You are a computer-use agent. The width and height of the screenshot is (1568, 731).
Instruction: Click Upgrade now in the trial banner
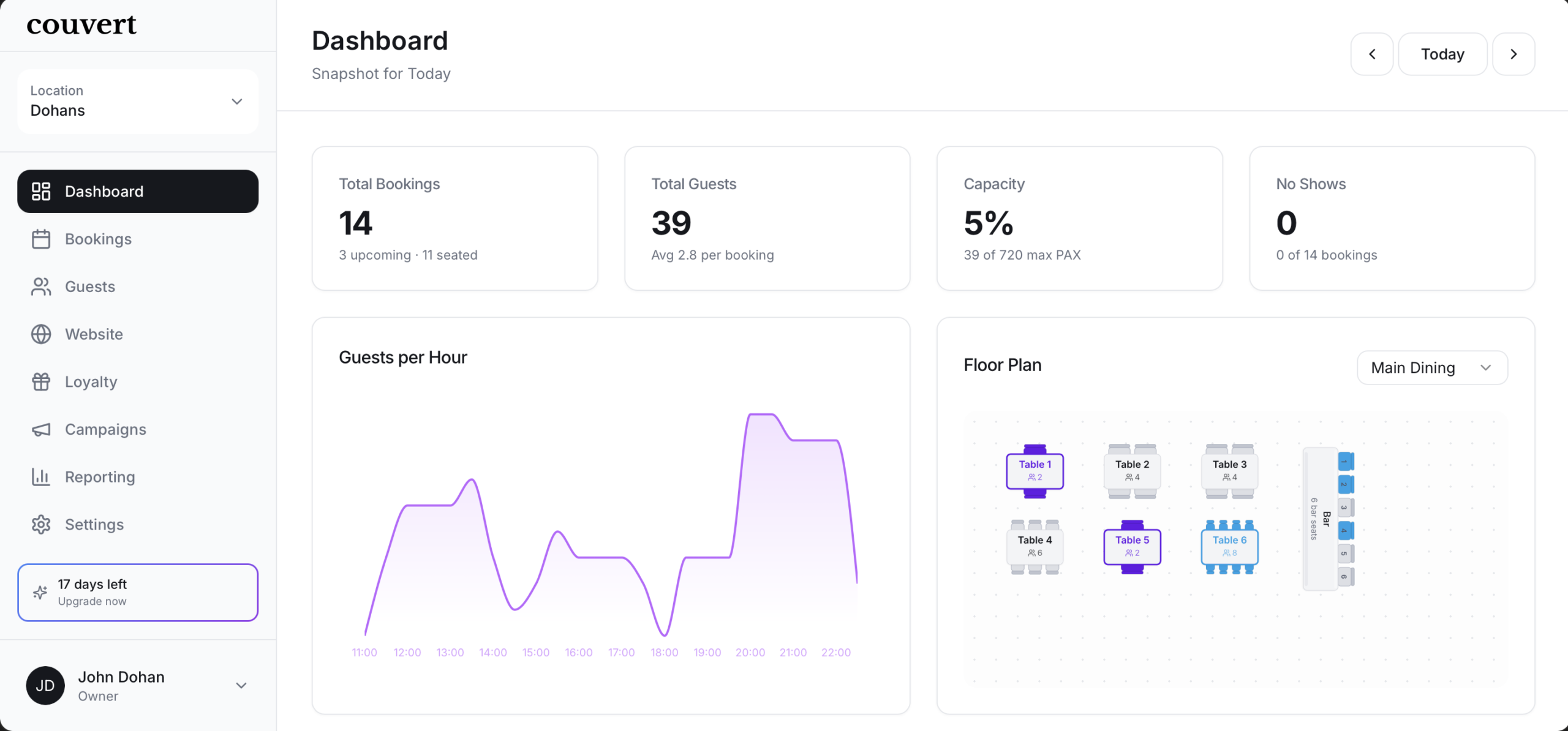92,601
